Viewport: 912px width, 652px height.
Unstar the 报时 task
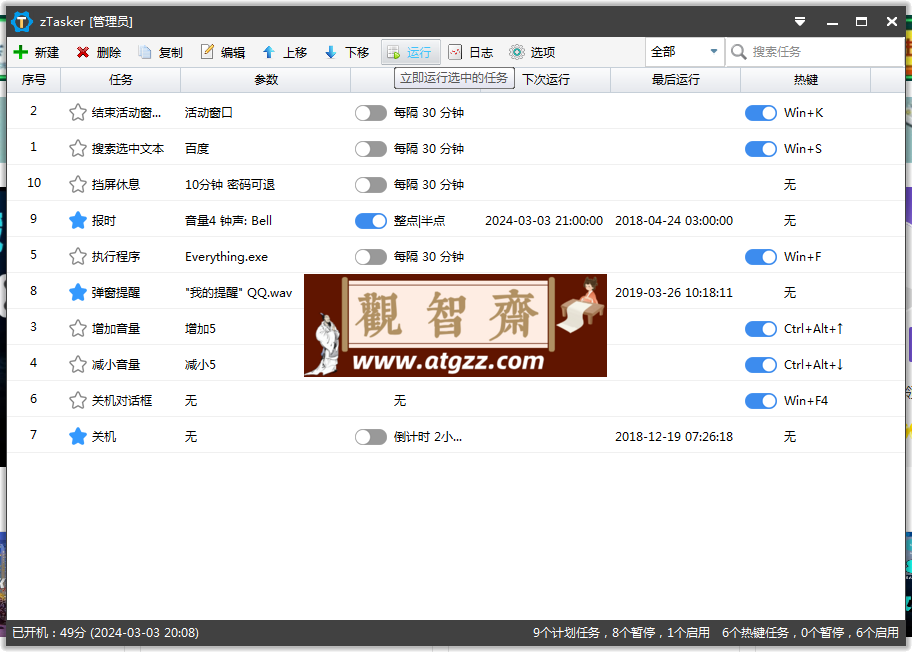pos(77,220)
